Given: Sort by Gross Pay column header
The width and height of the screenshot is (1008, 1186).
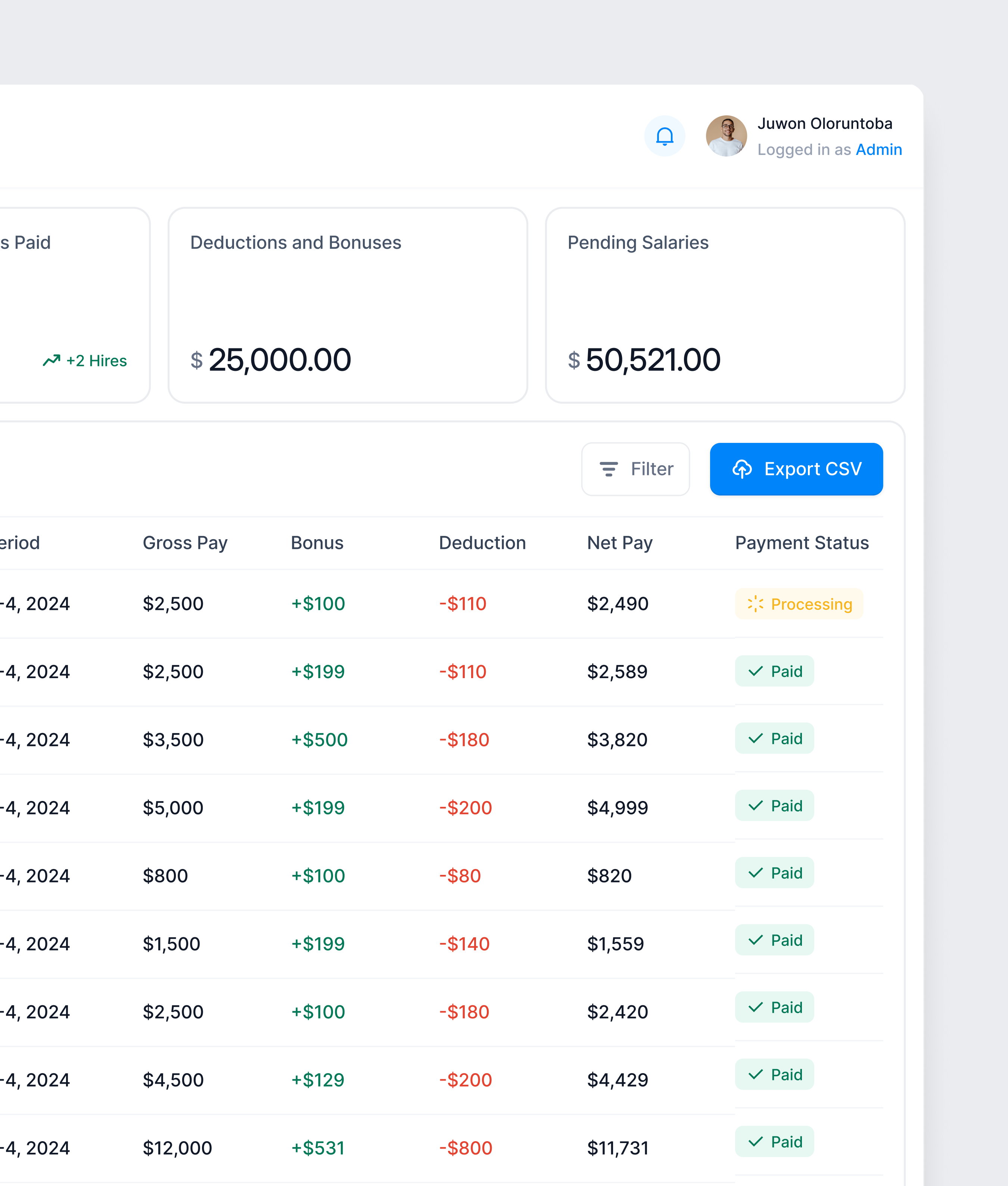Looking at the screenshot, I should [x=185, y=543].
